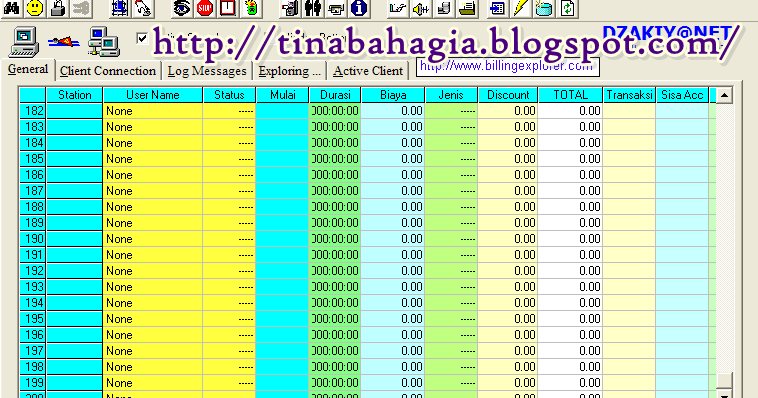Select row number 185
Viewport: 758px width, 398px height.
tap(33, 159)
